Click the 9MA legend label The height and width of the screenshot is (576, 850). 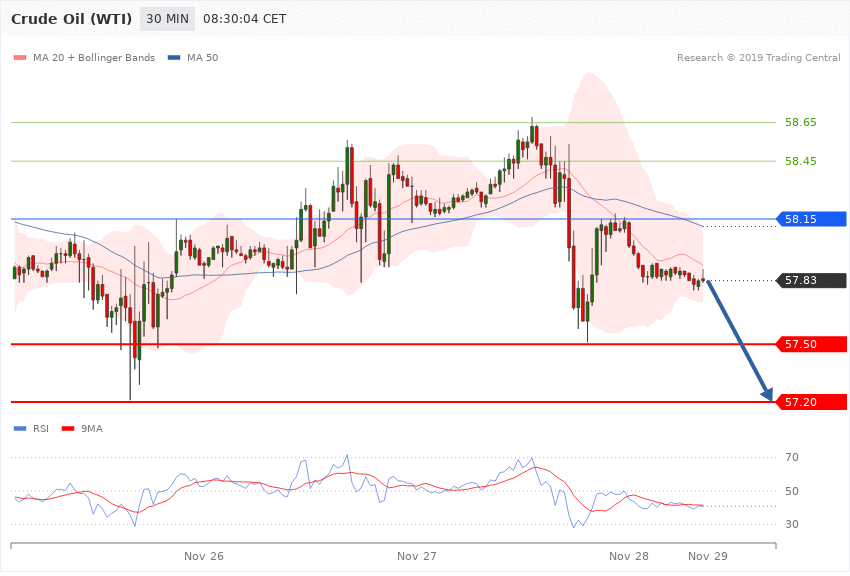tap(92, 429)
